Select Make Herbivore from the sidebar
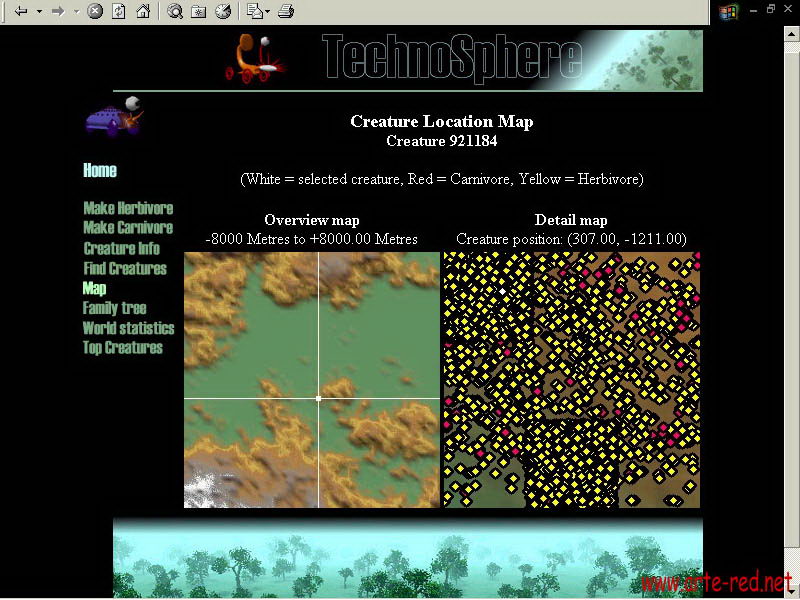The image size is (800, 600). [x=128, y=208]
